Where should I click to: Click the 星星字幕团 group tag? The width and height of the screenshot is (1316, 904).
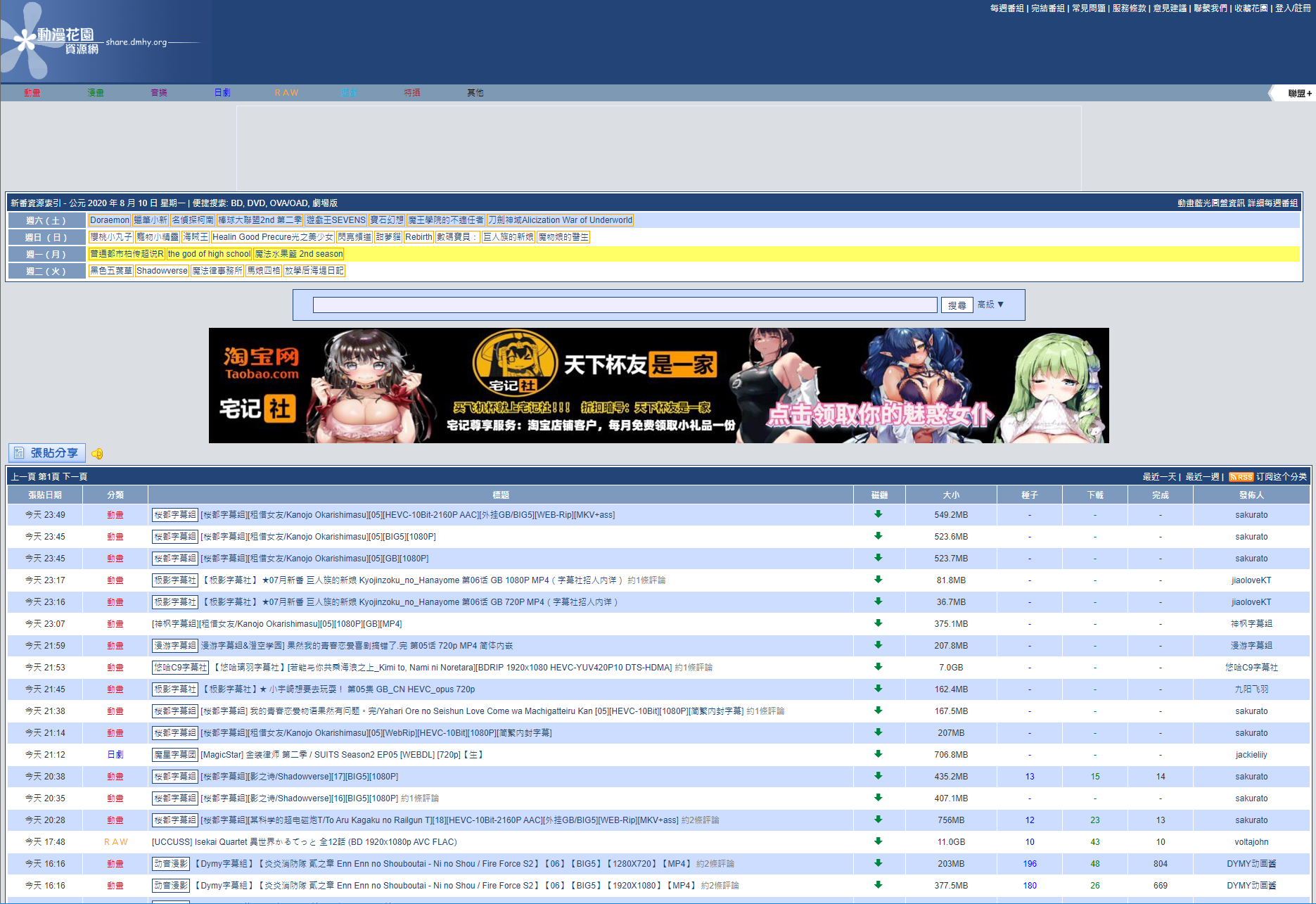[174, 755]
